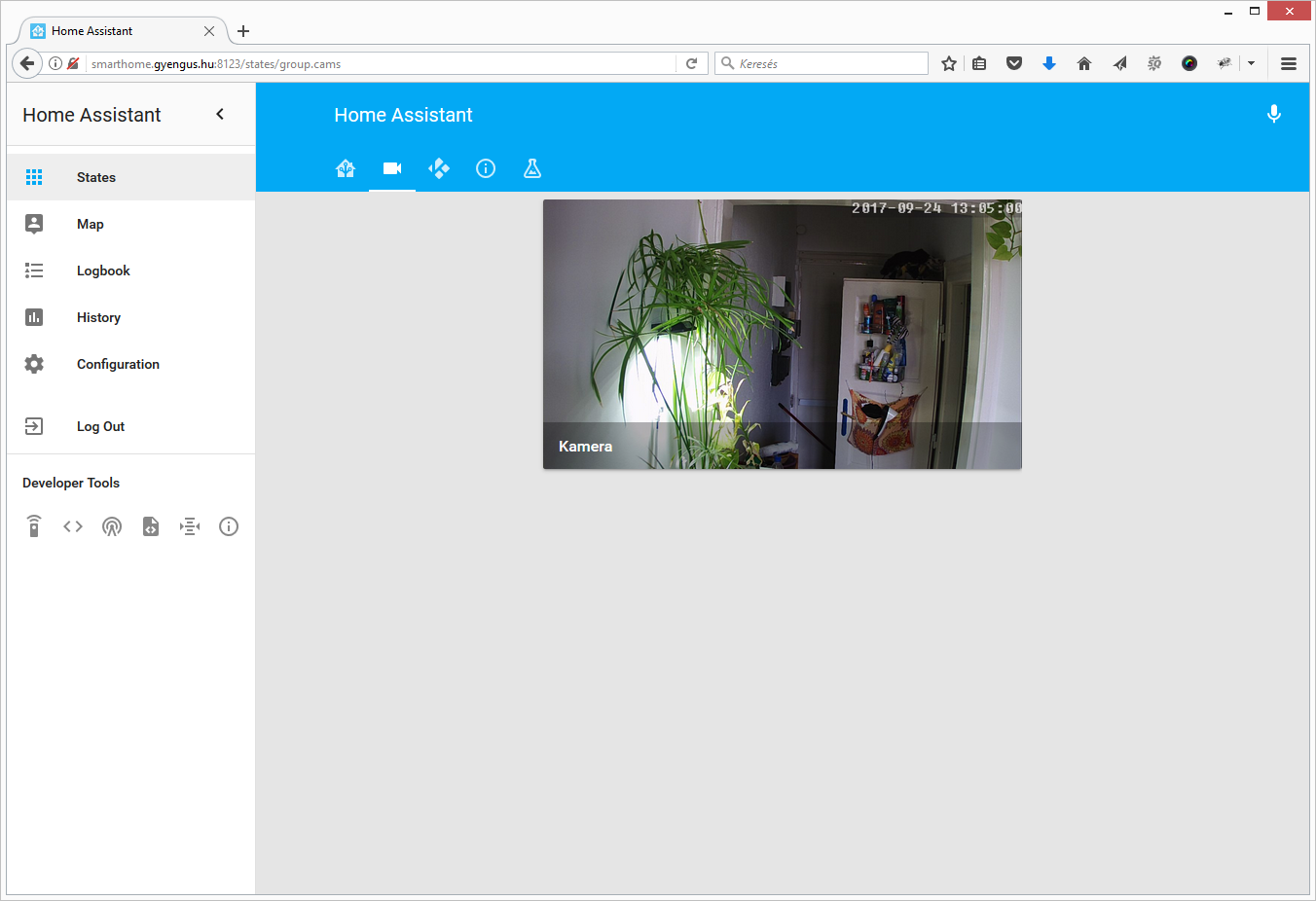Expand the browser toolbar overflow dropdown arrow
Screen dimensions: 1316x901
(x=1251, y=63)
